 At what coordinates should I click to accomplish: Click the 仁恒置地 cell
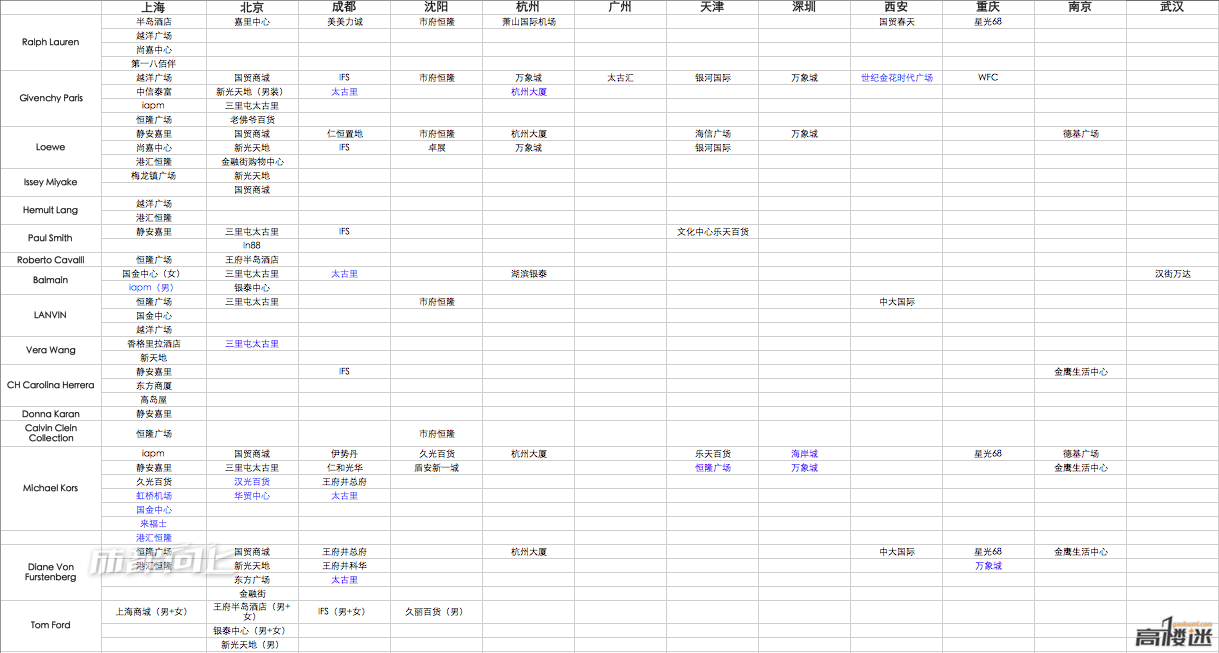coord(344,133)
